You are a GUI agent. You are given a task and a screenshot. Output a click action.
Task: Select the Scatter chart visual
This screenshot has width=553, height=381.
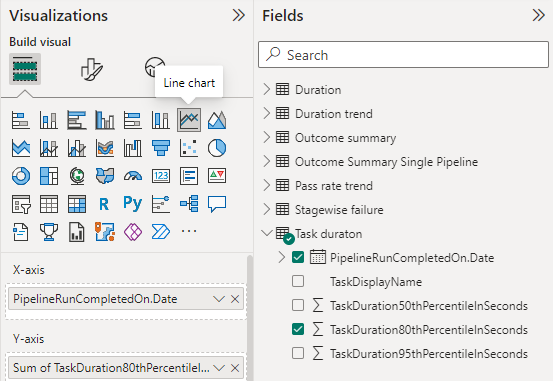(x=189, y=148)
